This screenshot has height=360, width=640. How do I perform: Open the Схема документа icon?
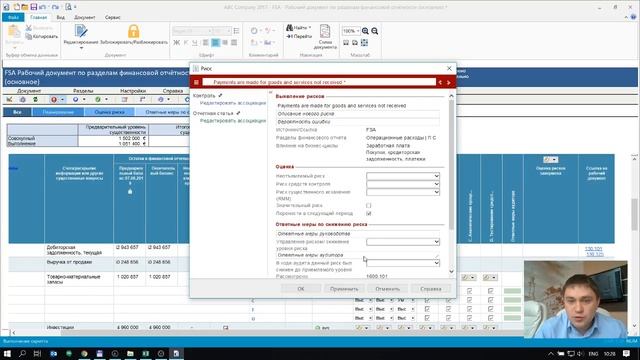coord(325,31)
